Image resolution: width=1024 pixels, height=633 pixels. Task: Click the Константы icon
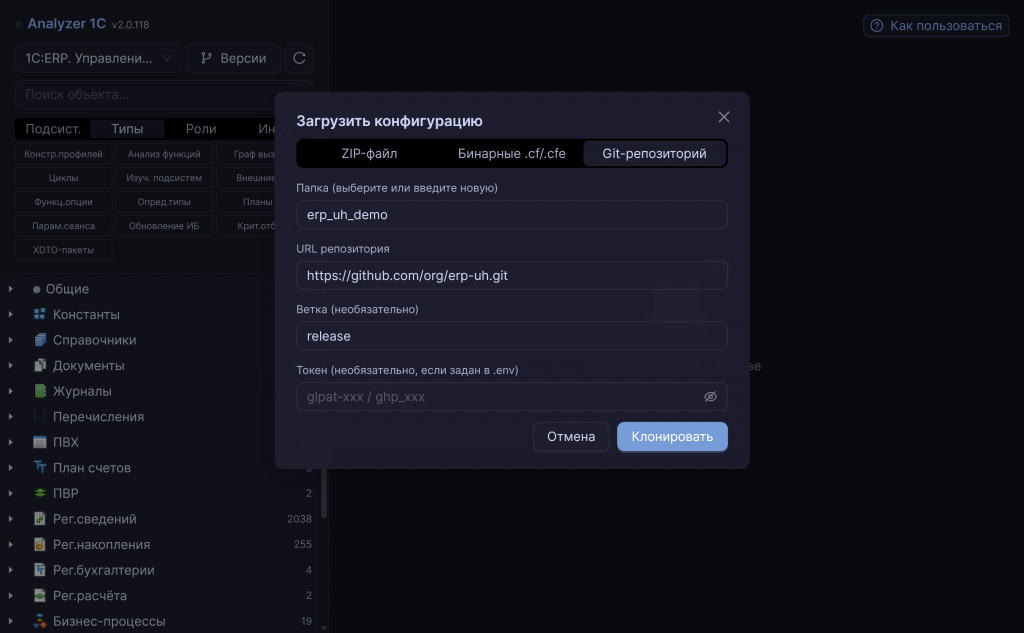coord(40,314)
